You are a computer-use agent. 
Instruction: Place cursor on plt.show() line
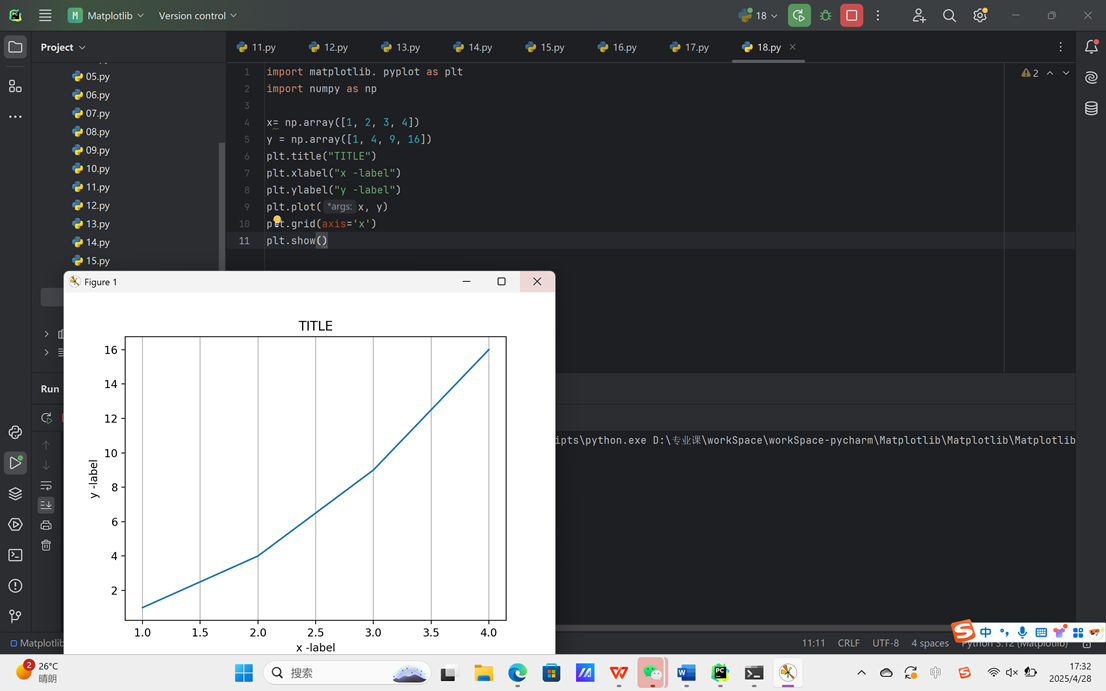(x=297, y=240)
